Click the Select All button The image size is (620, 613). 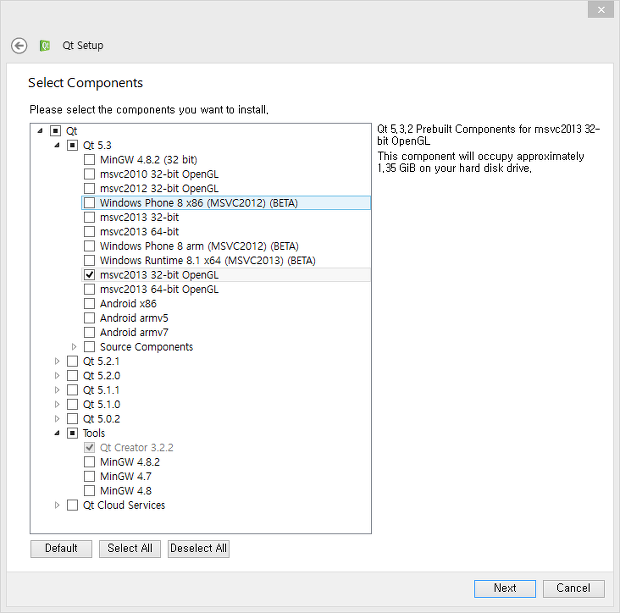(130, 549)
